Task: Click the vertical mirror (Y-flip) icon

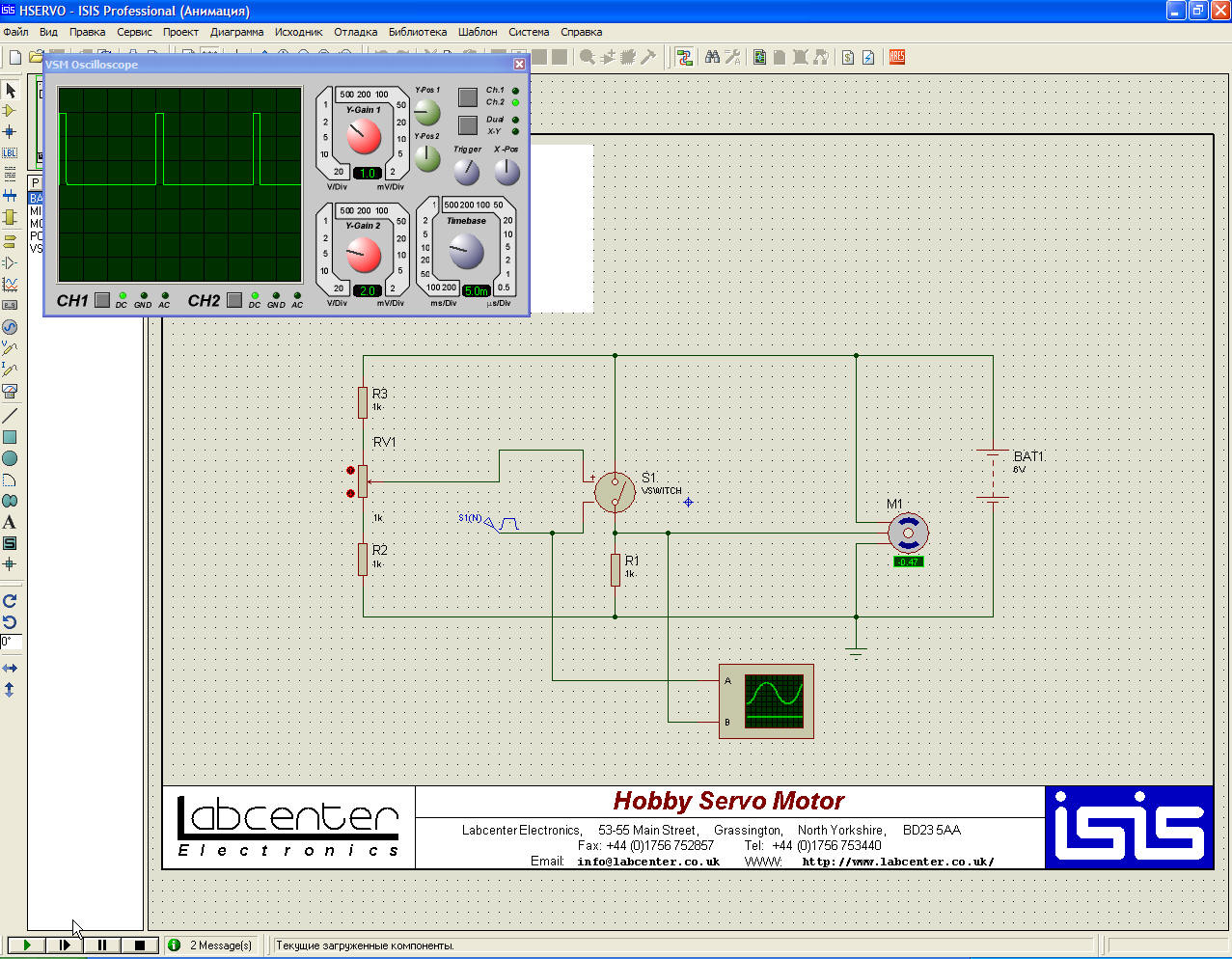Action: pos(10,689)
